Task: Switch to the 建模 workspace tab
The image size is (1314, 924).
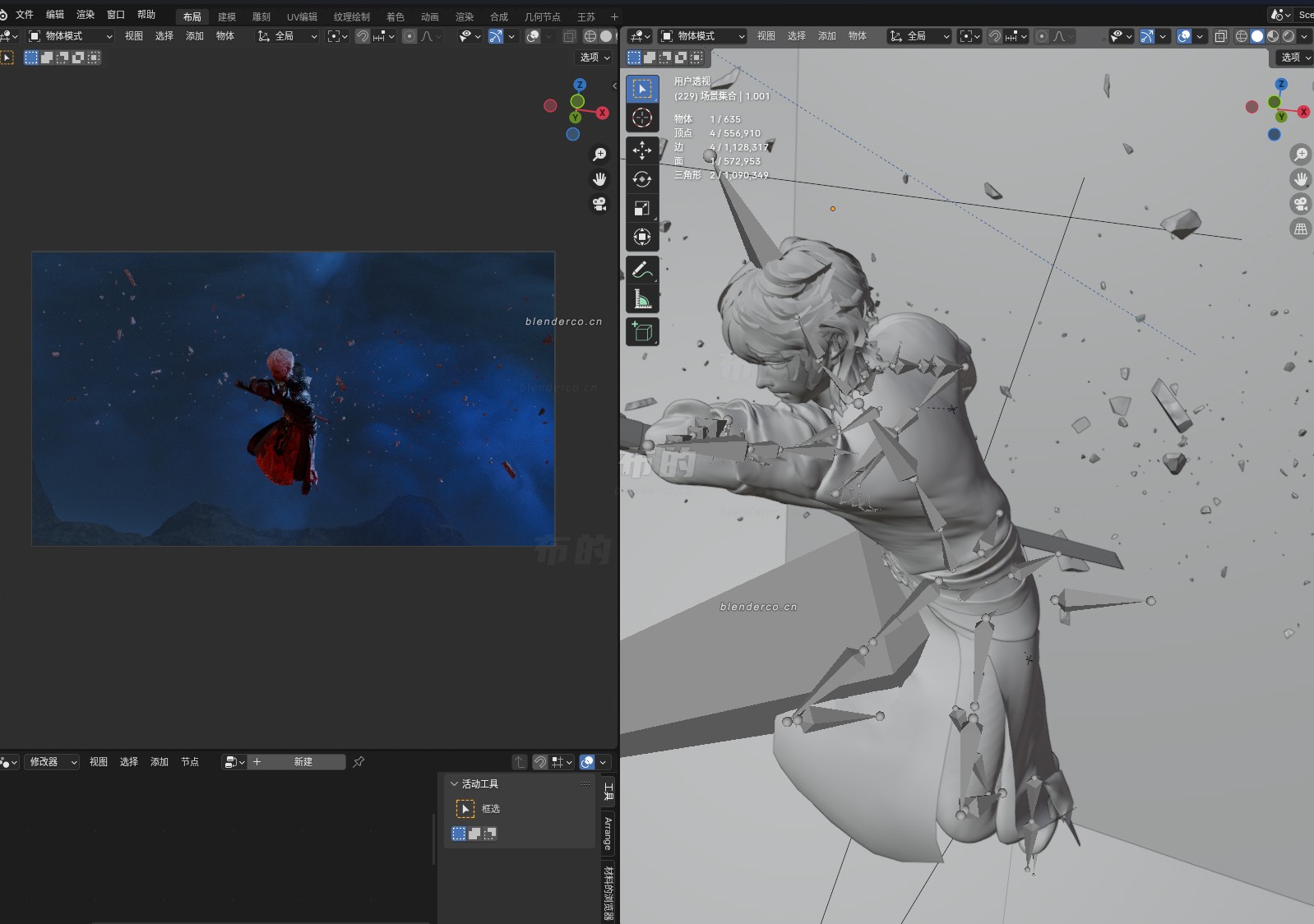Action: (227, 16)
